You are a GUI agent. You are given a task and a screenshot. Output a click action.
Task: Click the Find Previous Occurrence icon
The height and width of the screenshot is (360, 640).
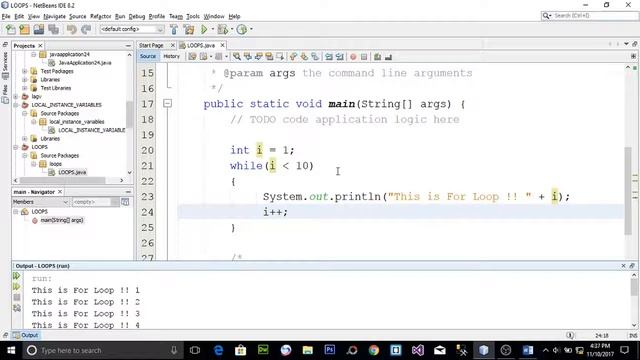[x=248, y=57]
